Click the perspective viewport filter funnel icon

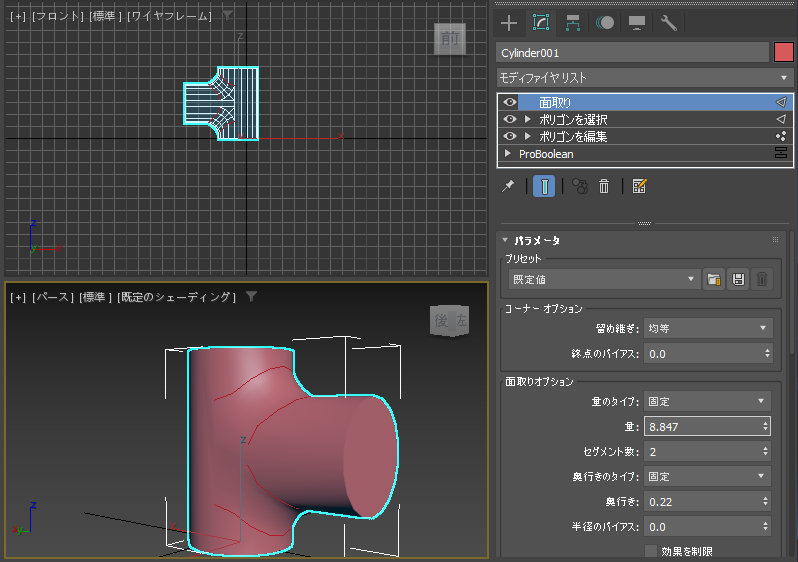pos(251,296)
